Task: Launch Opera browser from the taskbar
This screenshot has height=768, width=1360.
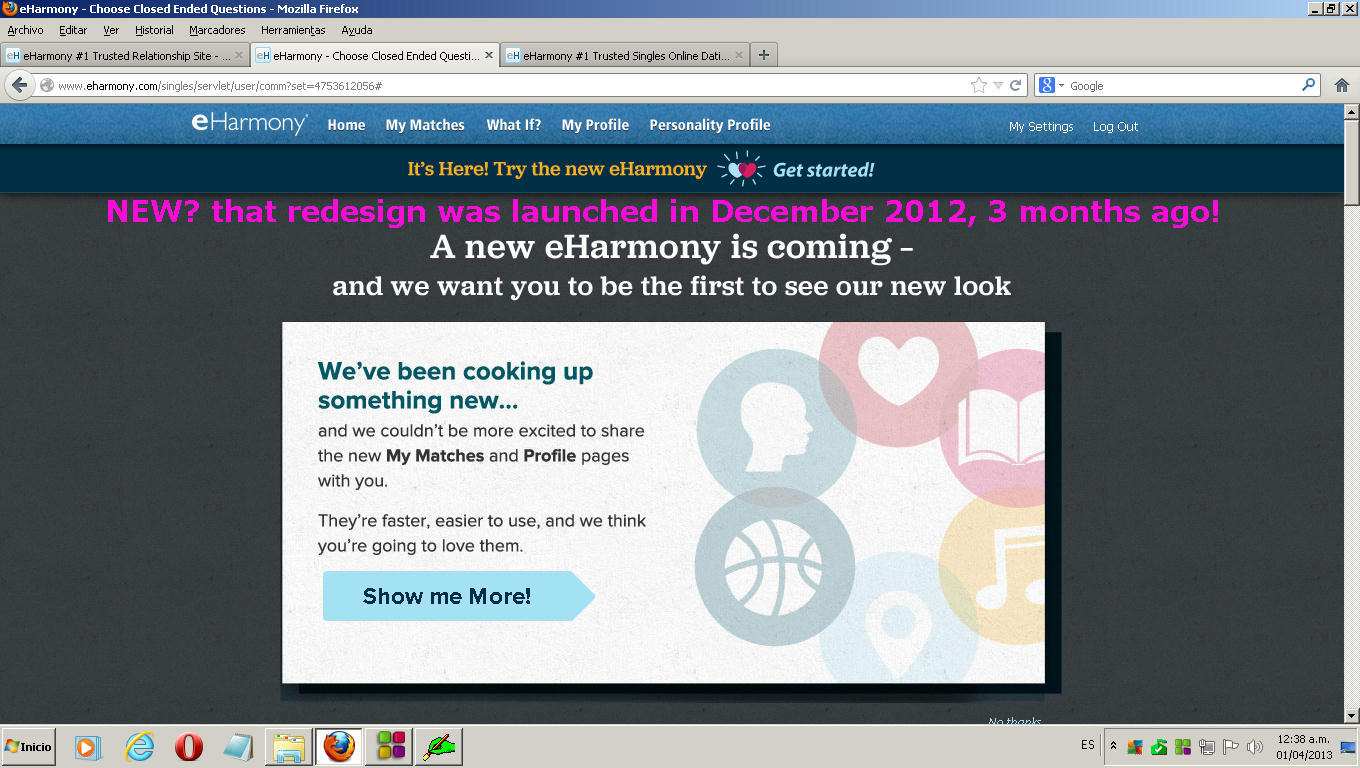Action: pos(189,746)
